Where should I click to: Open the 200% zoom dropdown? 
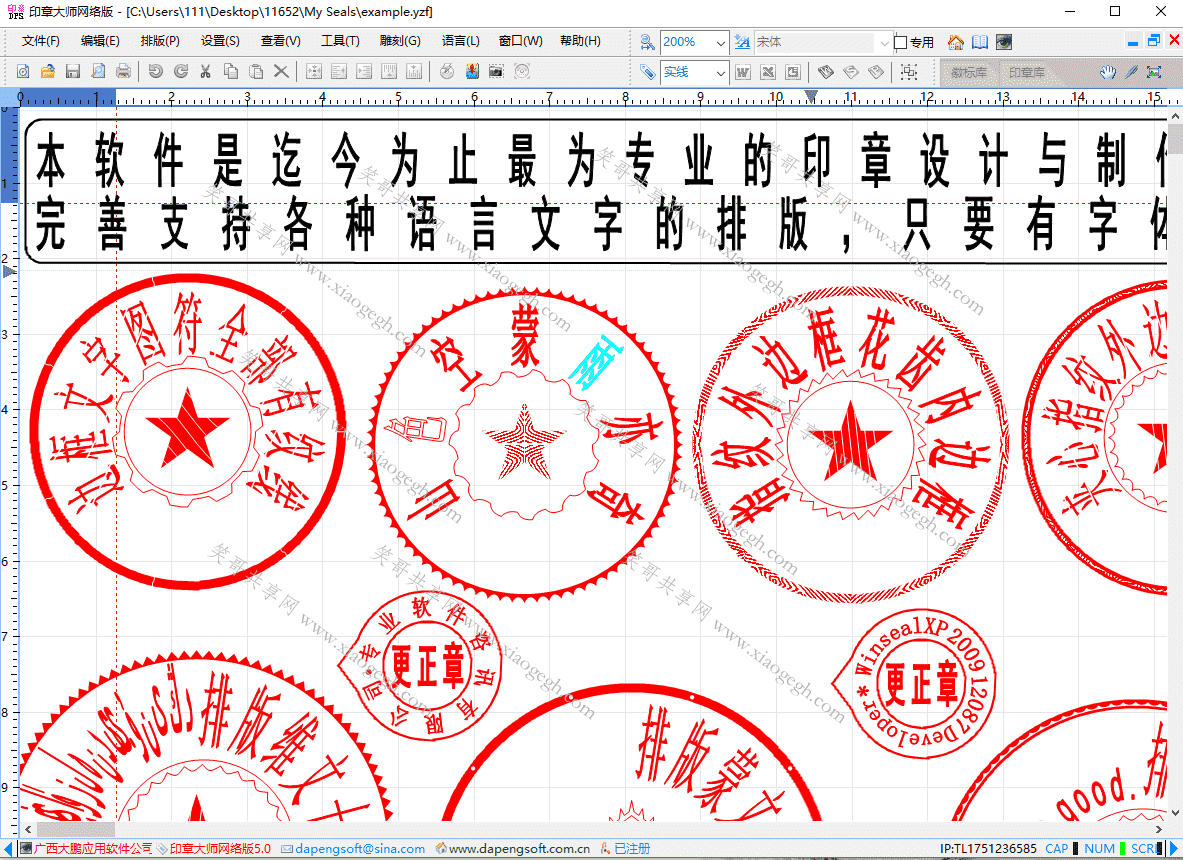721,42
